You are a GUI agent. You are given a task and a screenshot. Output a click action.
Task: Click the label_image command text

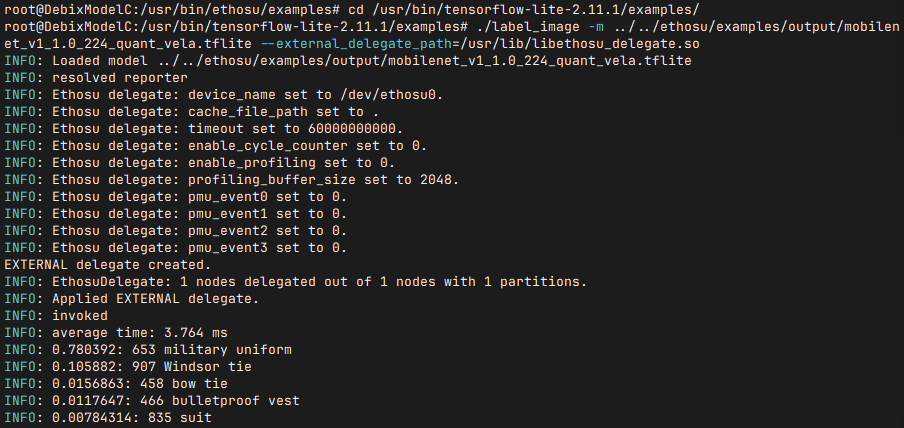pyautogui.click(x=522, y=27)
